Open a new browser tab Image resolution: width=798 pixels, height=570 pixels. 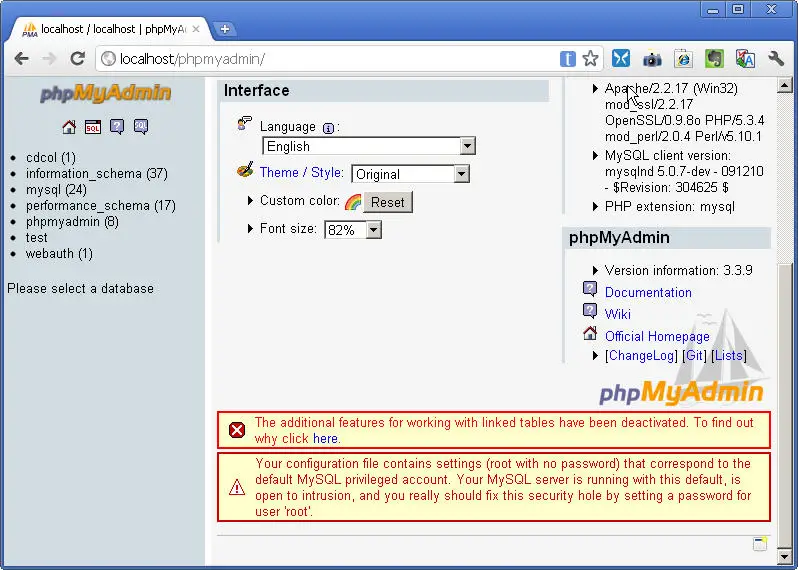coord(224,30)
